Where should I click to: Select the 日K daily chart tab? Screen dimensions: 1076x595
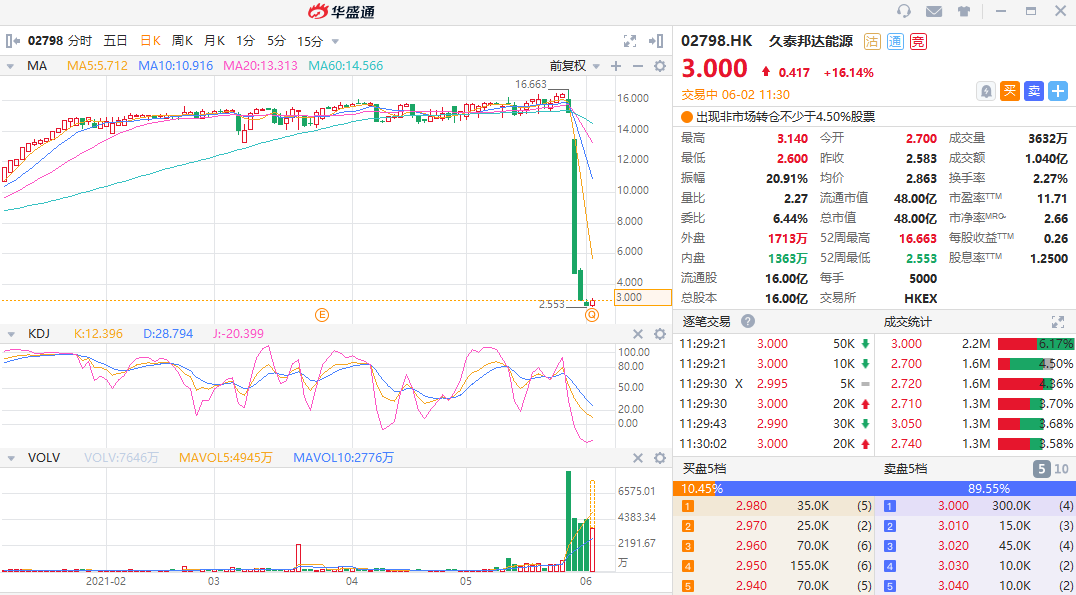pos(150,41)
